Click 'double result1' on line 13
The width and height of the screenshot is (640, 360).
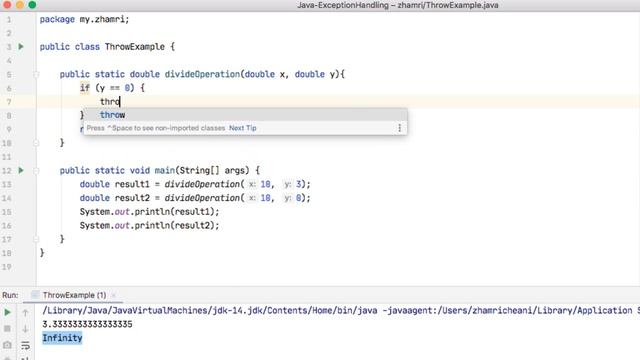click(x=115, y=184)
